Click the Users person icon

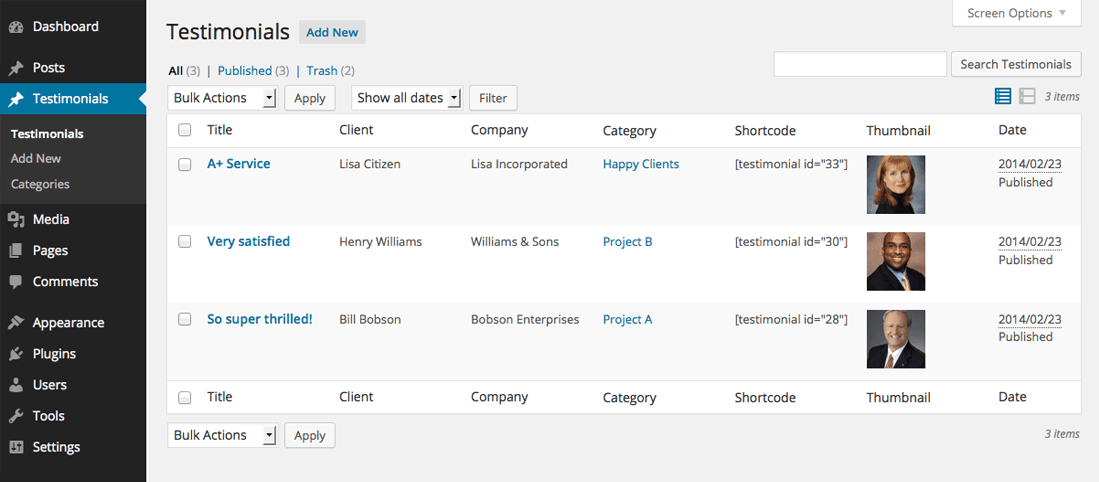[16, 385]
